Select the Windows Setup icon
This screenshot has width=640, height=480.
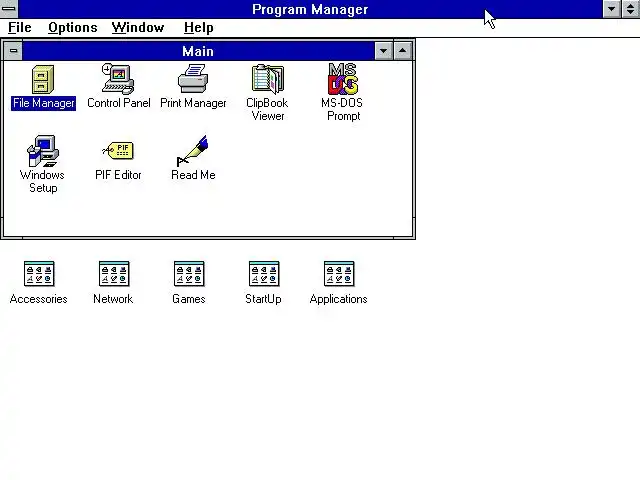coord(43,151)
